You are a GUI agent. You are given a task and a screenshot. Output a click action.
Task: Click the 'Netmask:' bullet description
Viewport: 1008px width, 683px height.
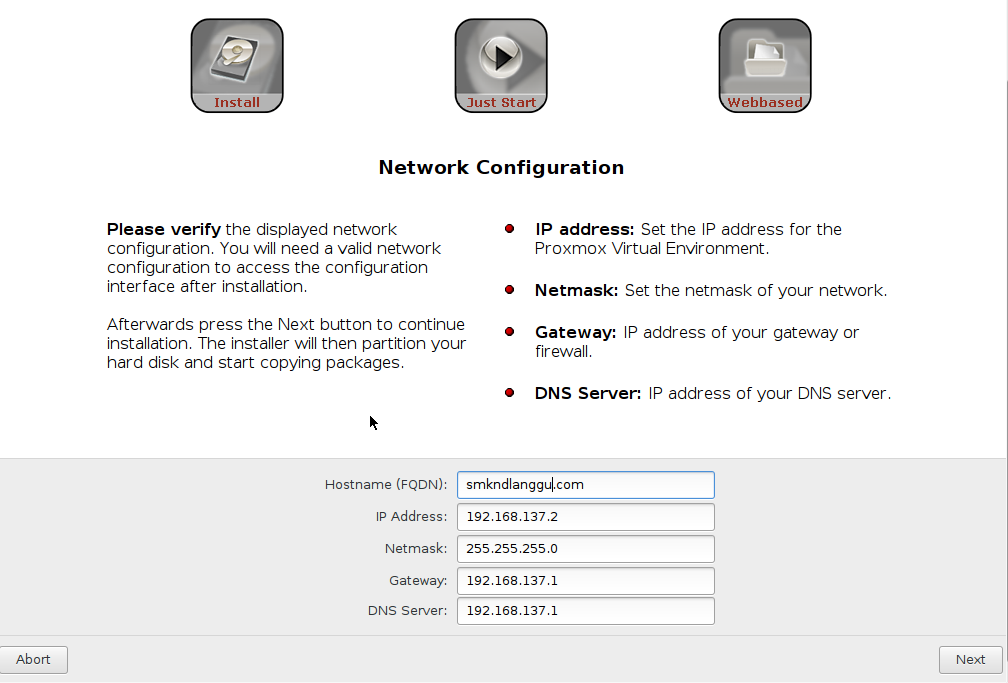coord(711,291)
